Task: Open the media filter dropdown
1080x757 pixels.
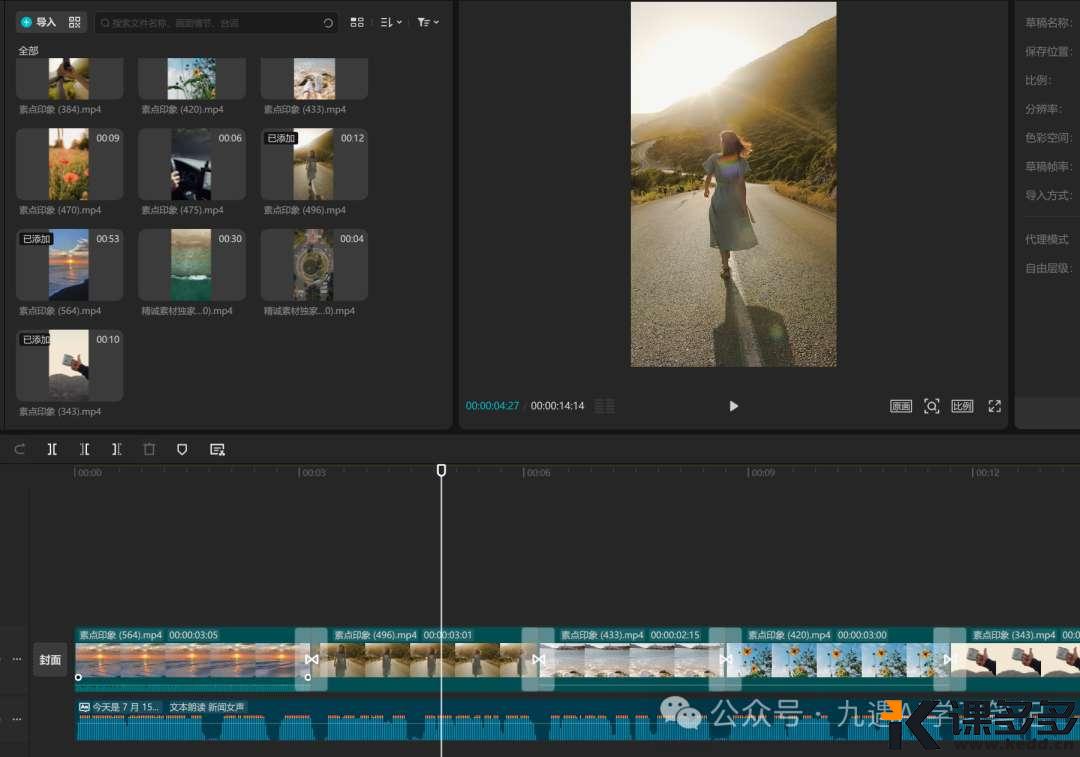Action: (428, 22)
